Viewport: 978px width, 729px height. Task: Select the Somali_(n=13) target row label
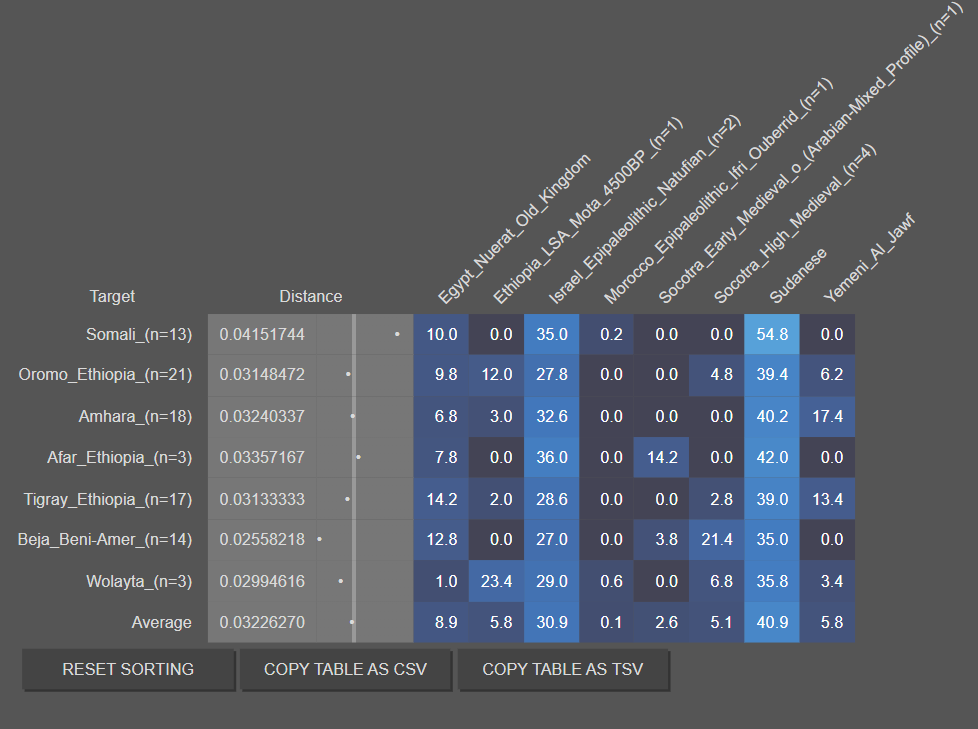coord(138,334)
